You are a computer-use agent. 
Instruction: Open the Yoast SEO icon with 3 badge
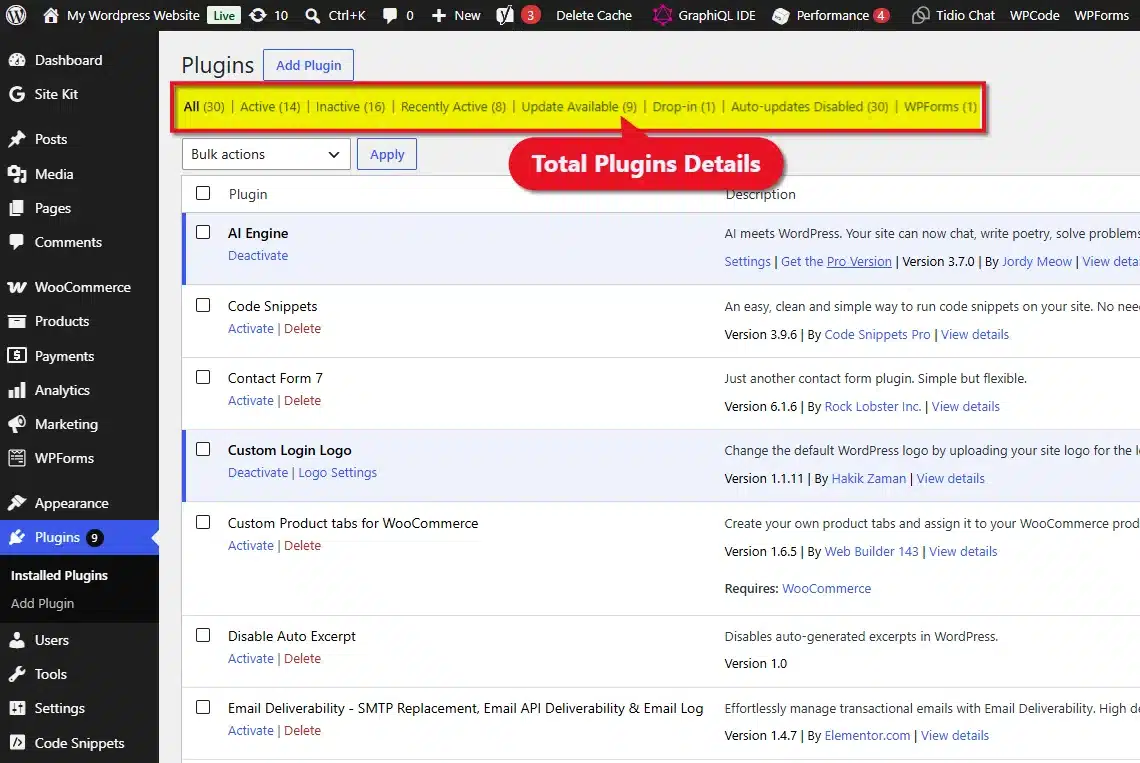point(505,15)
